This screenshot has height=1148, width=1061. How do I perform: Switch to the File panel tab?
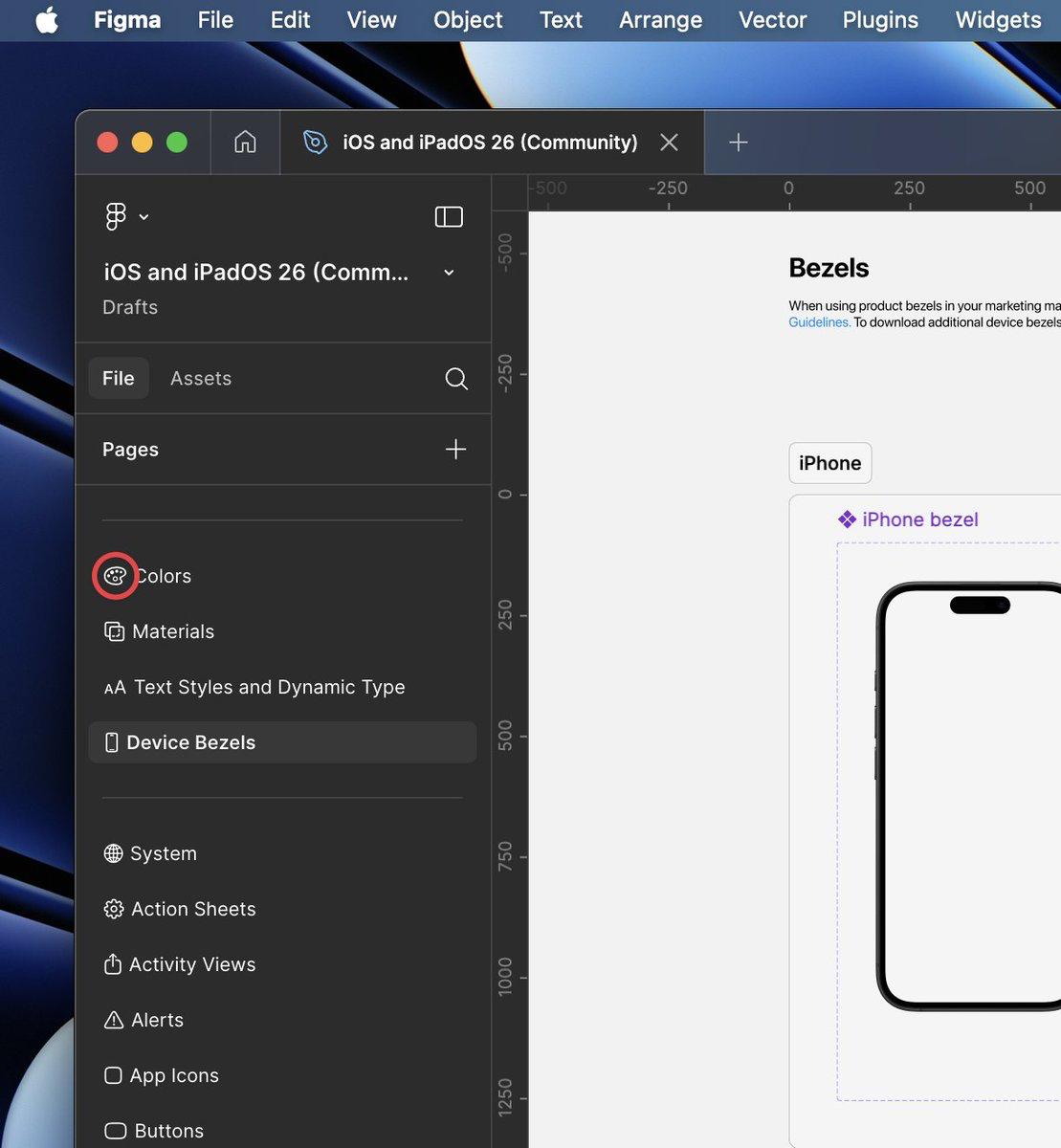pyautogui.click(x=119, y=378)
